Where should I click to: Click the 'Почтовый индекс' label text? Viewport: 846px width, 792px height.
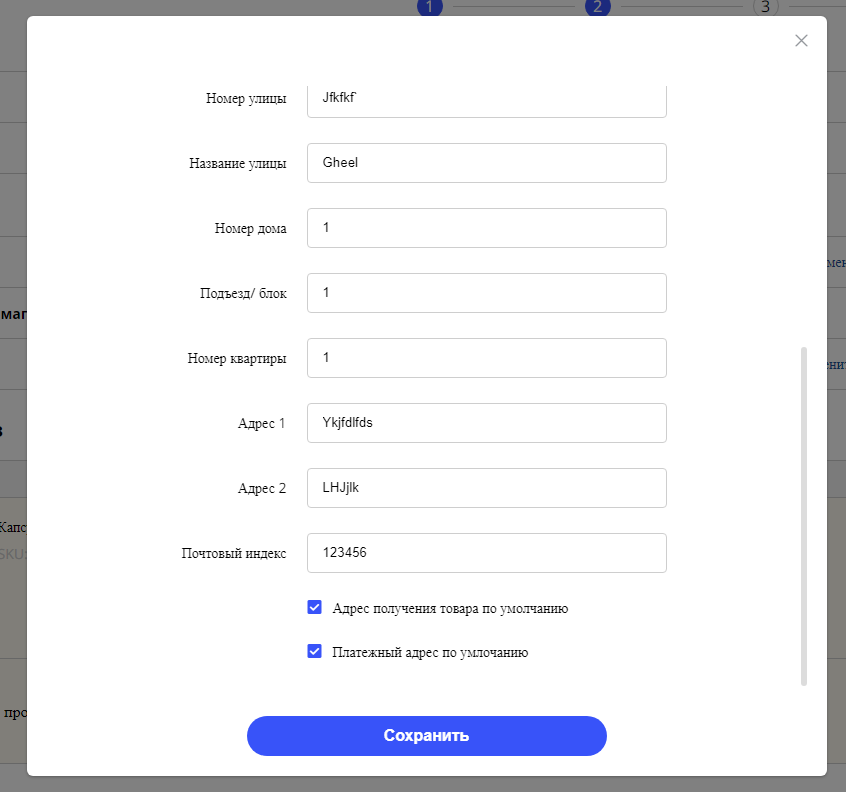234,553
